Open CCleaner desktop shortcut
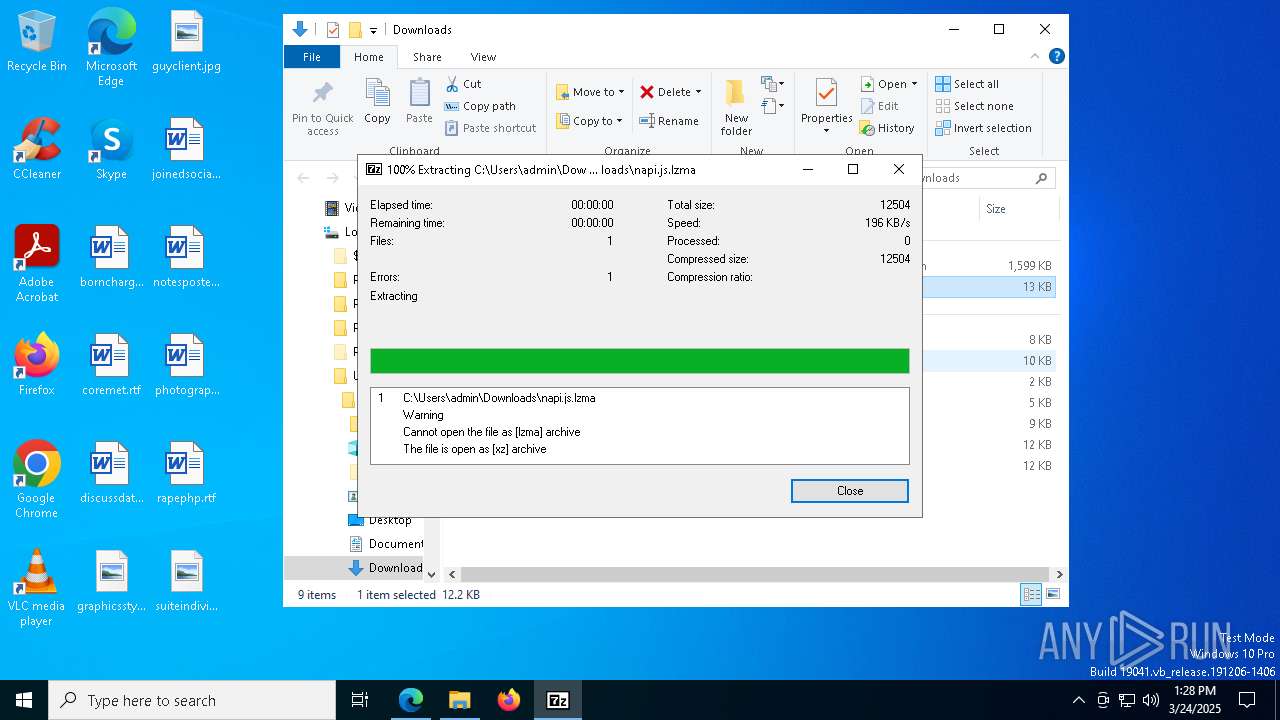This screenshot has height=720, width=1280. tap(37, 149)
